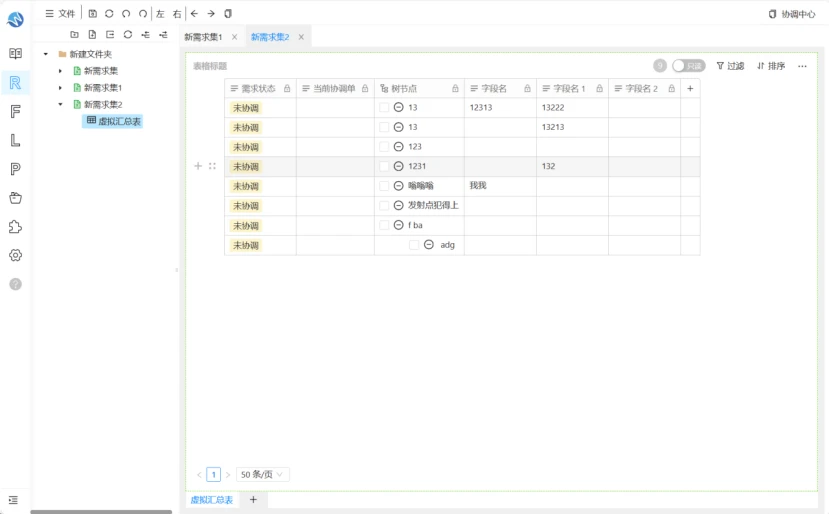Open the plugin puzzle icon in the sidebar
Viewport: 829px width, 515px height.
(15, 227)
